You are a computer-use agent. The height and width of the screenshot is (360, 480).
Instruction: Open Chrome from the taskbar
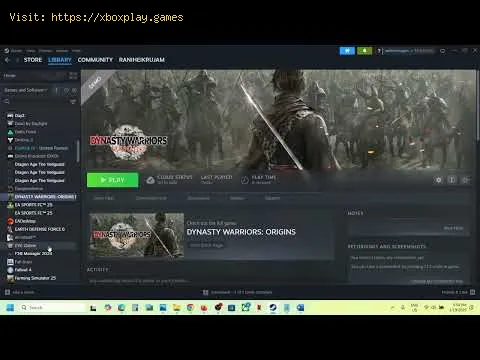tap(190, 307)
